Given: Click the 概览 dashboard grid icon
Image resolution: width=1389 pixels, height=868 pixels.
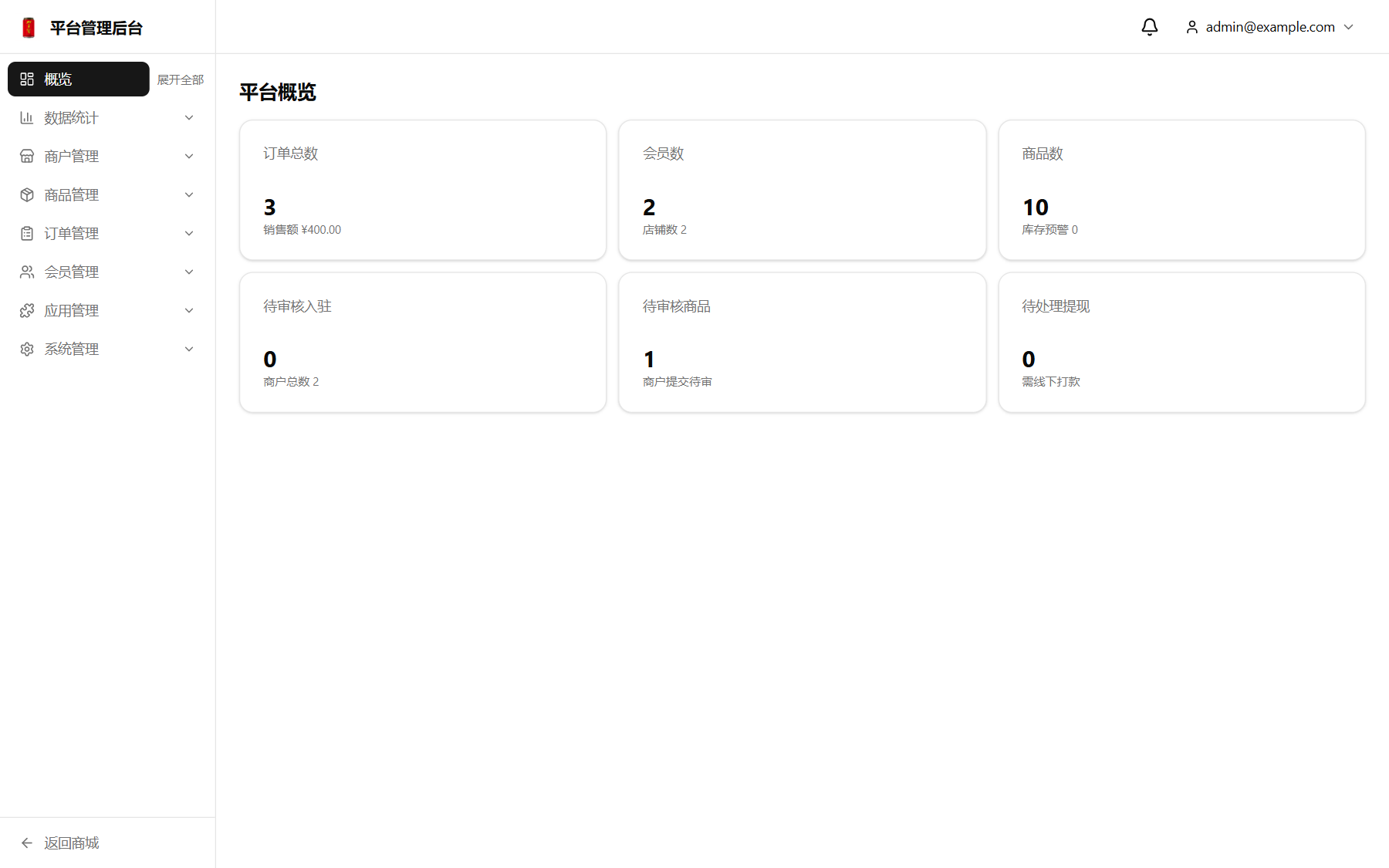Looking at the screenshot, I should click(x=27, y=79).
